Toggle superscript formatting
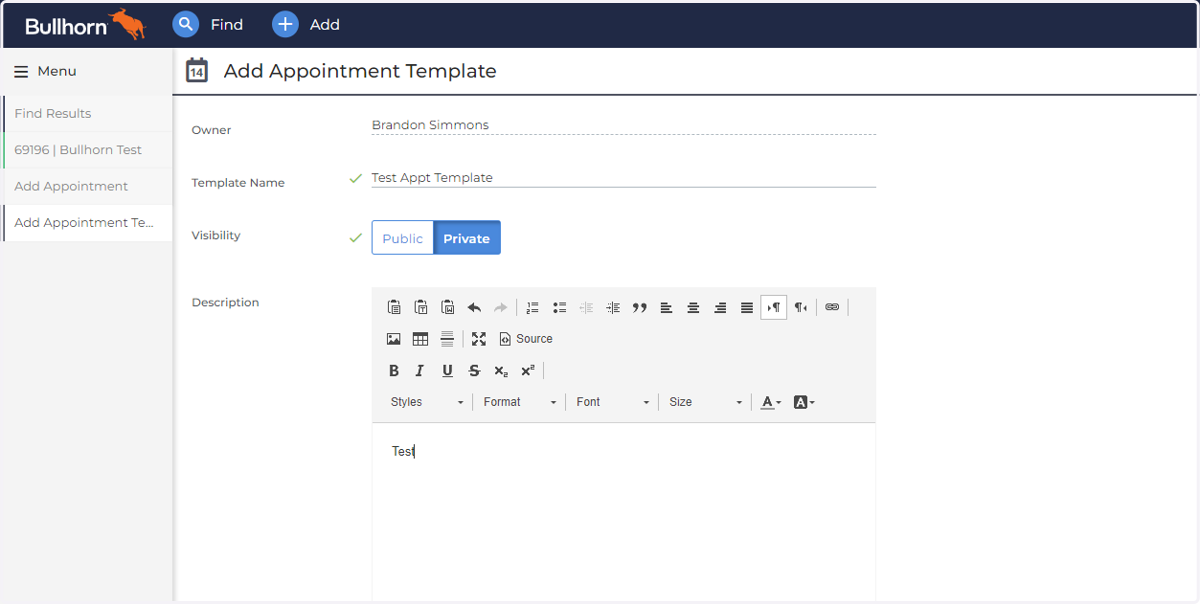1200x604 pixels. pyautogui.click(x=528, y=371)
